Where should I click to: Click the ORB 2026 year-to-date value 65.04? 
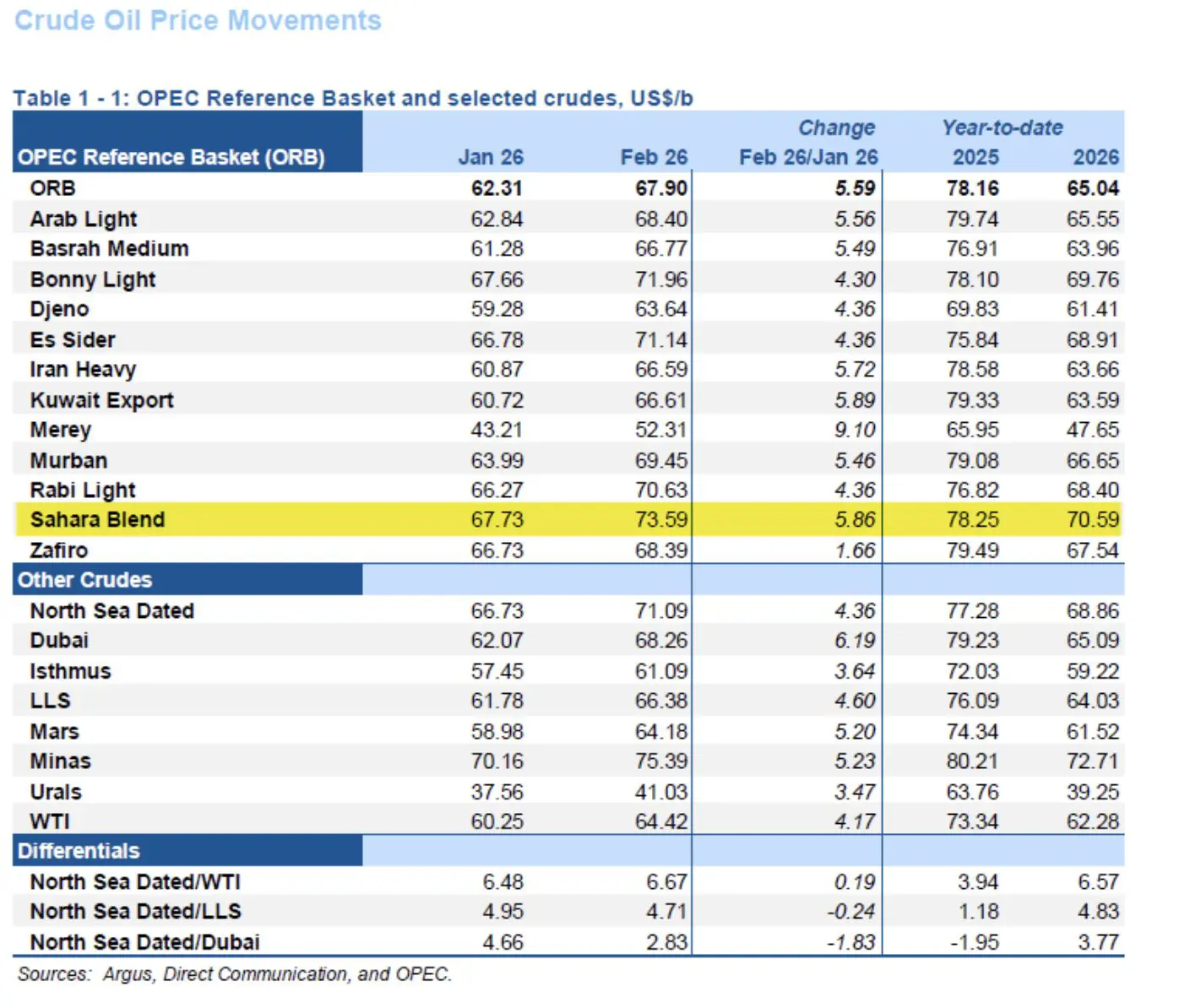pyautogui.click(x=1092, y=188)
